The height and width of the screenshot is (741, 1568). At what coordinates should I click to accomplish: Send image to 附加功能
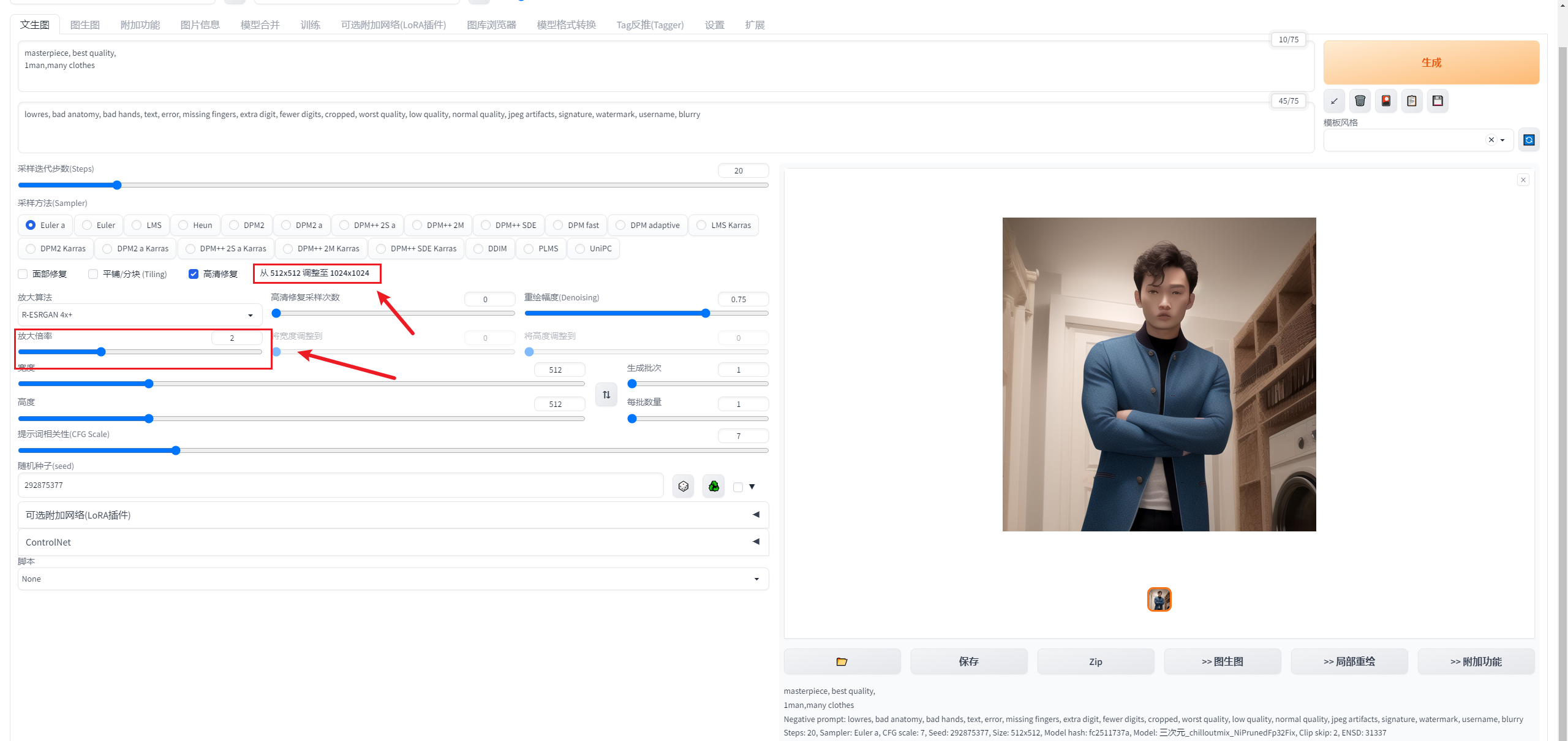1476,661
